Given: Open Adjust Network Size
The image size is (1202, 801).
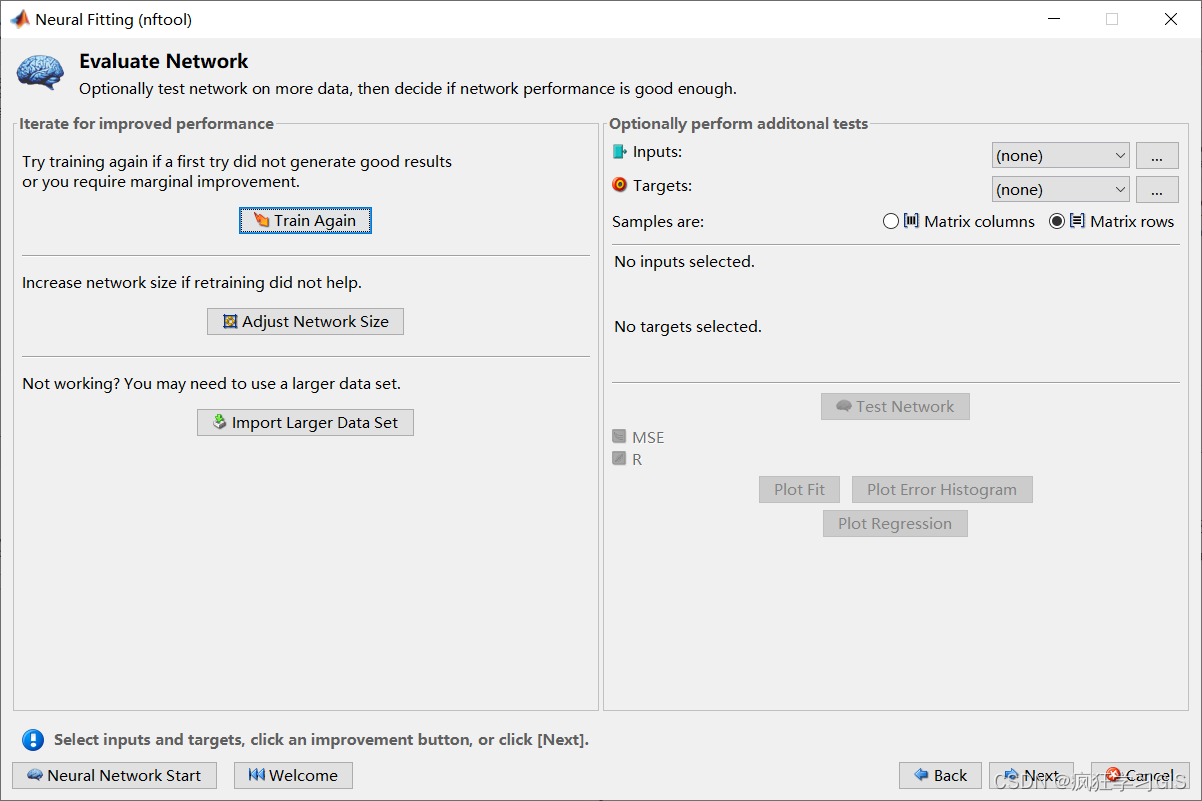Looking at the screenshot, I should pyautogui.click(x=305, y=321).
